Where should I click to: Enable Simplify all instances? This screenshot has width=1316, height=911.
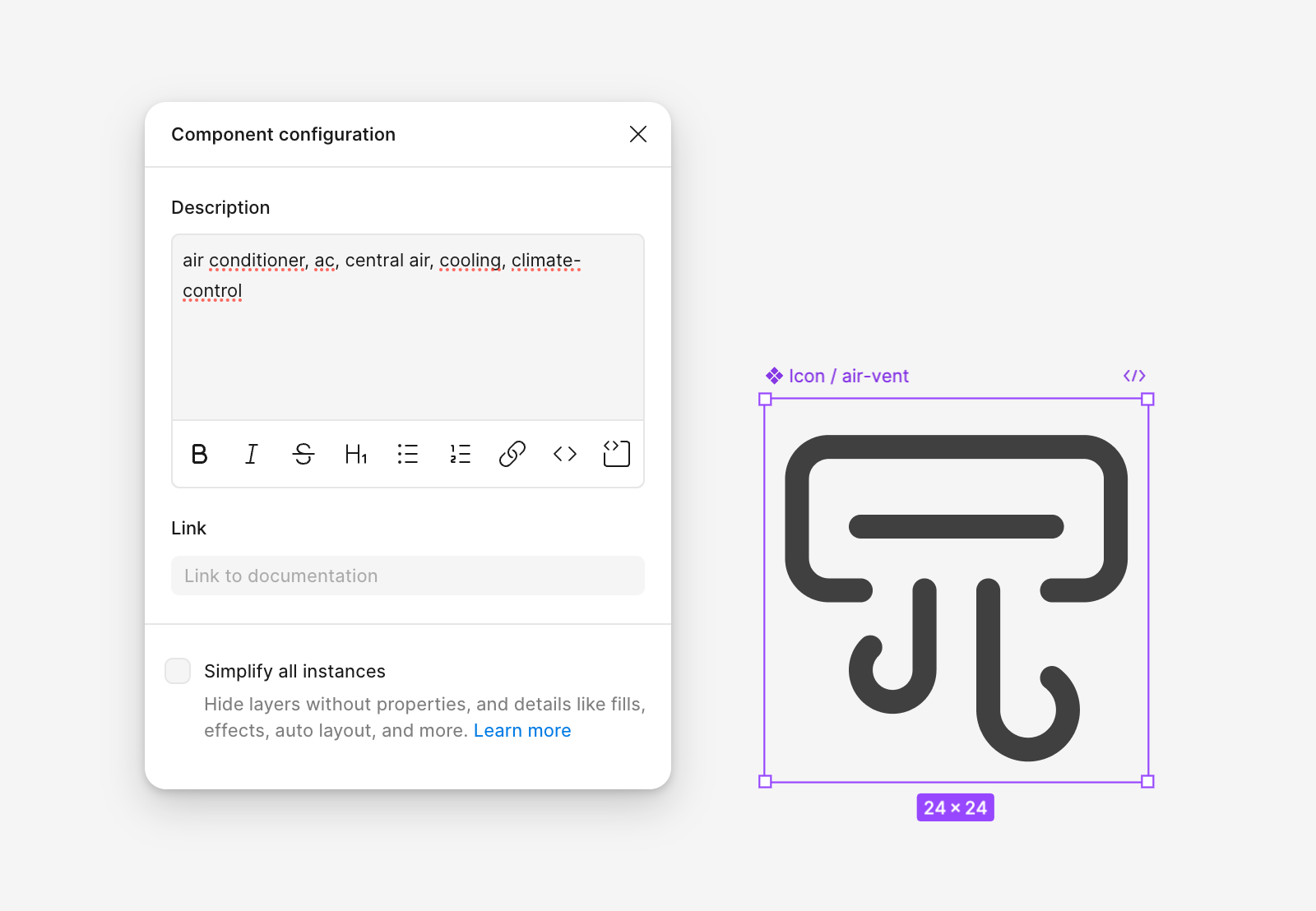178,671
